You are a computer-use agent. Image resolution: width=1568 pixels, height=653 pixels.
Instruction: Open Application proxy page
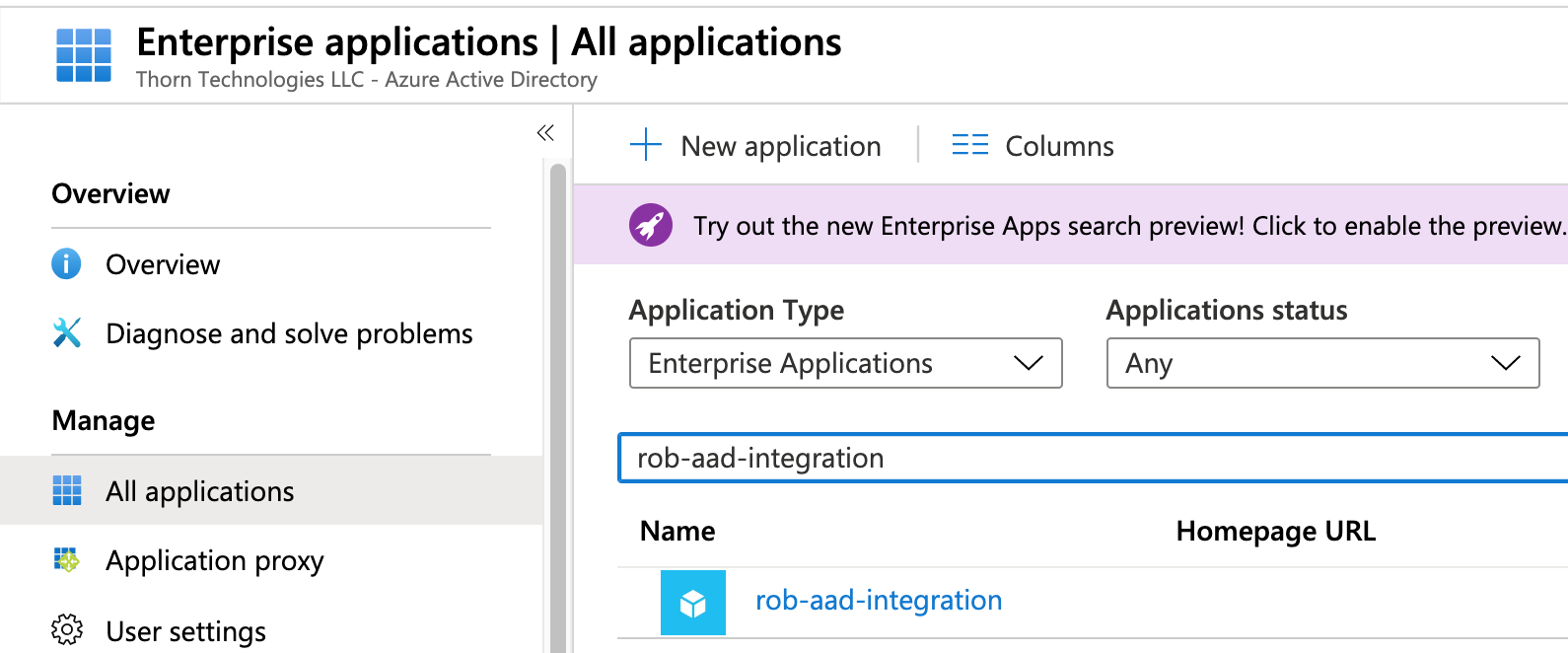214,560
